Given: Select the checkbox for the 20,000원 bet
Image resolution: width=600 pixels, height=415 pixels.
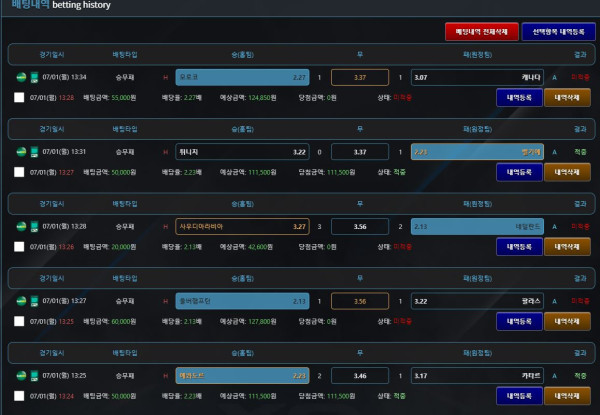Looking at the screenshot, I should [19, 247].
